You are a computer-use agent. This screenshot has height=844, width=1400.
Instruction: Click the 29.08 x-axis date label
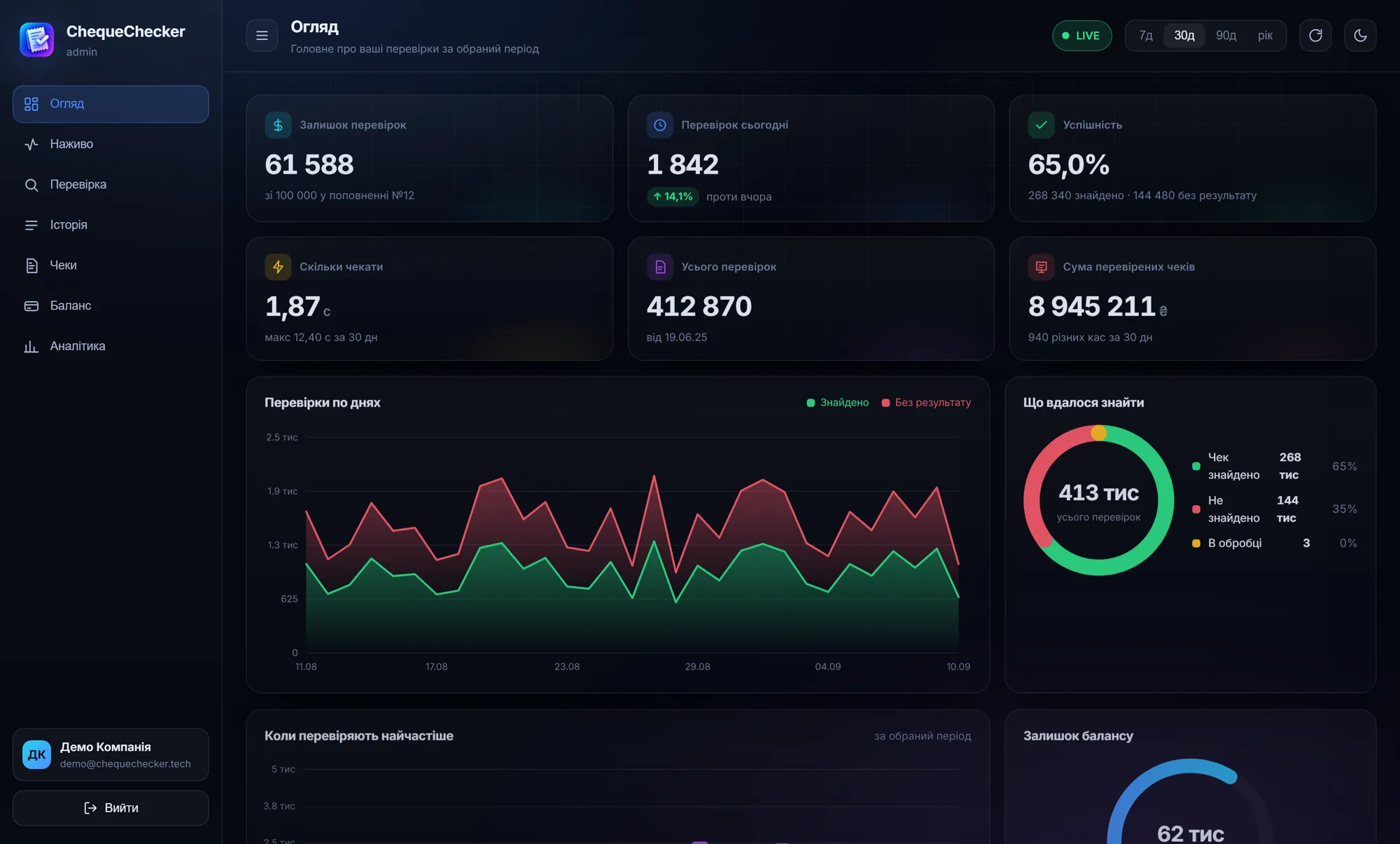point(697,667)
